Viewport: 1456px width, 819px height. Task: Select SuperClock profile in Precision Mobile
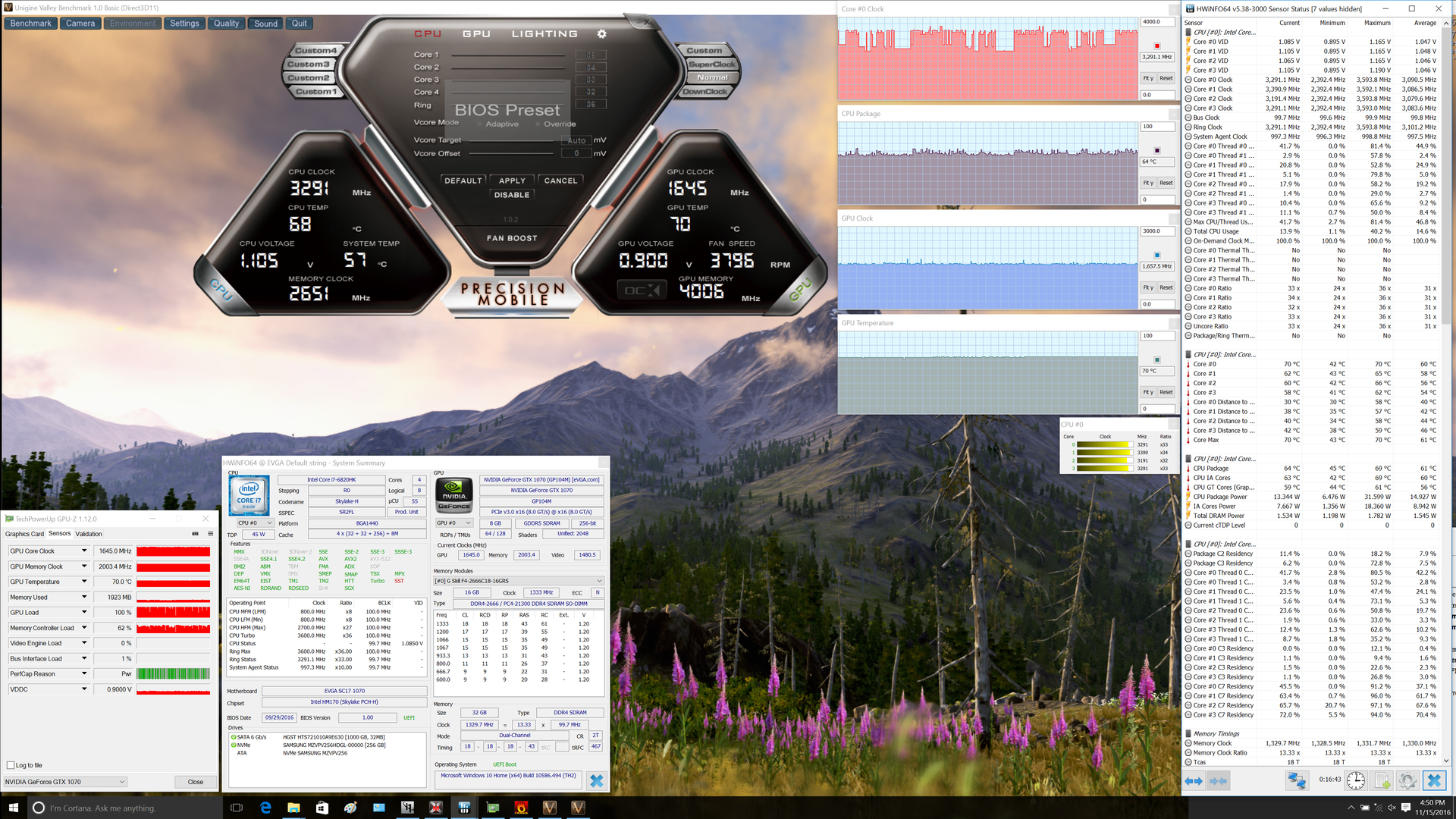712,64
